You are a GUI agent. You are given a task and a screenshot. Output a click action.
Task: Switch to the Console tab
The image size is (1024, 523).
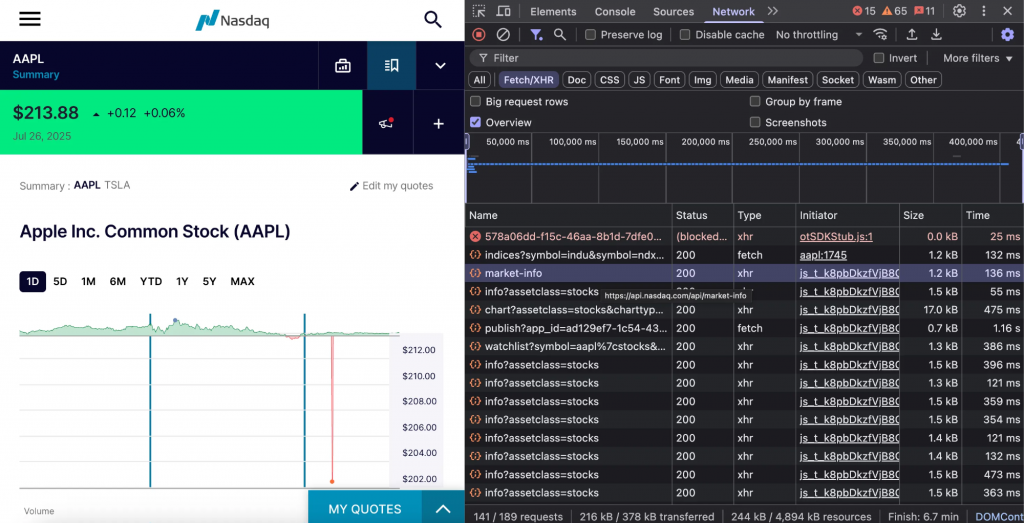click(x=615, y=12)
